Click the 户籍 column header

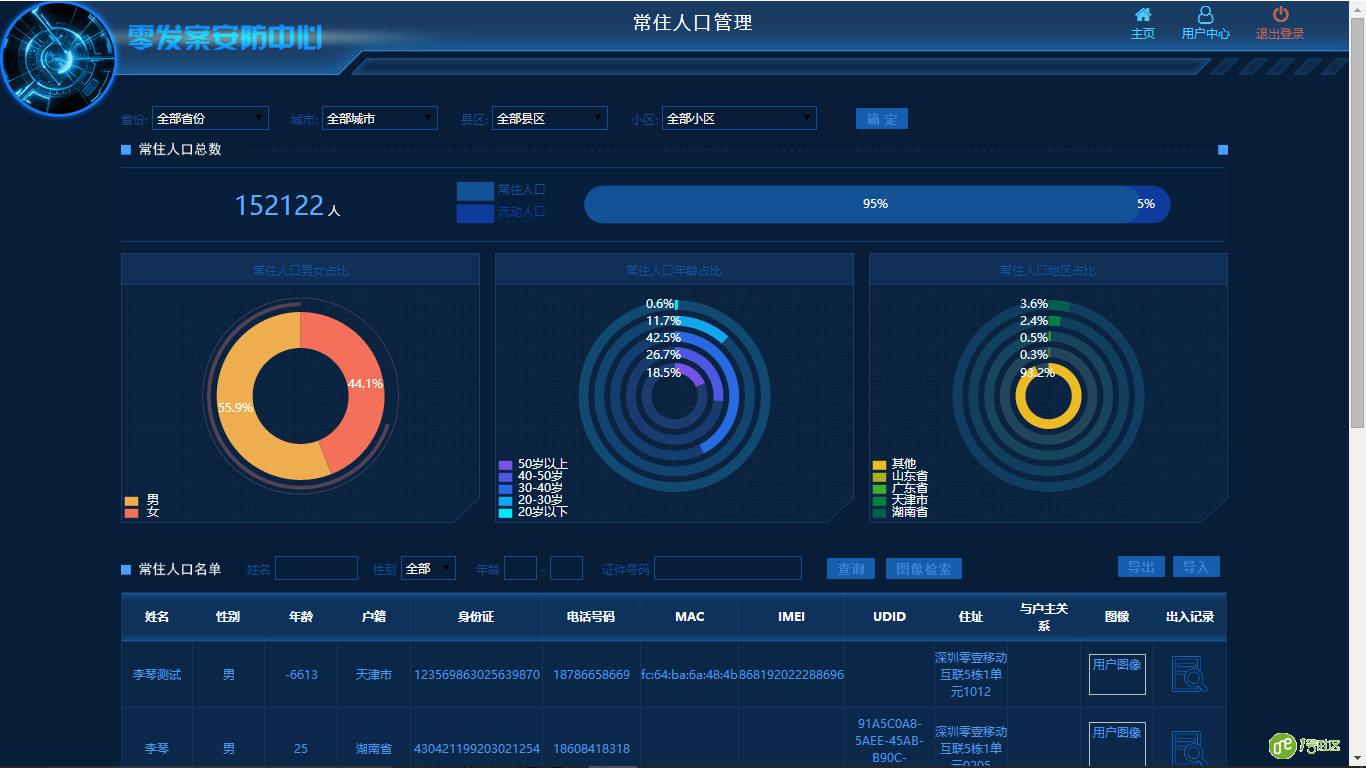374,617
